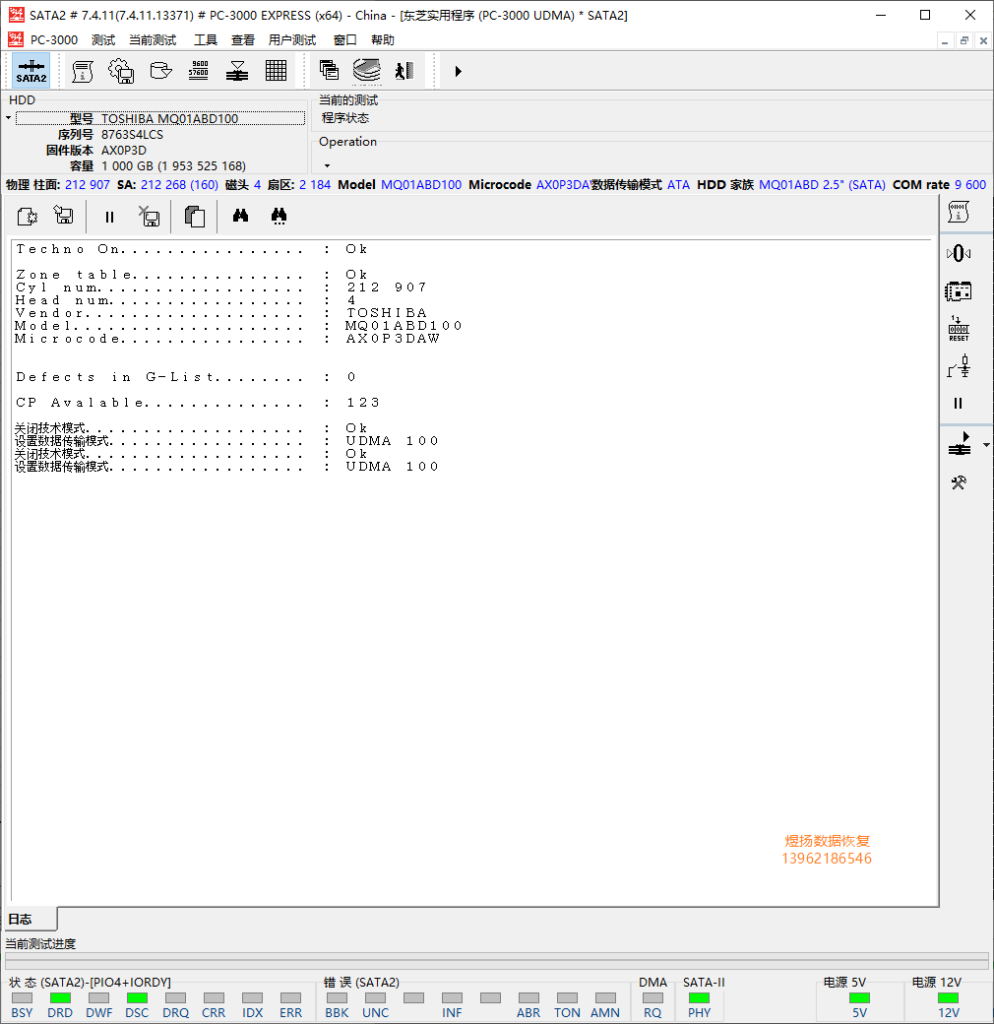Open dropdown arrow beside right sidebar run icon
The height and width of the screenshot is (1024, 994).
tap(987, 445)
